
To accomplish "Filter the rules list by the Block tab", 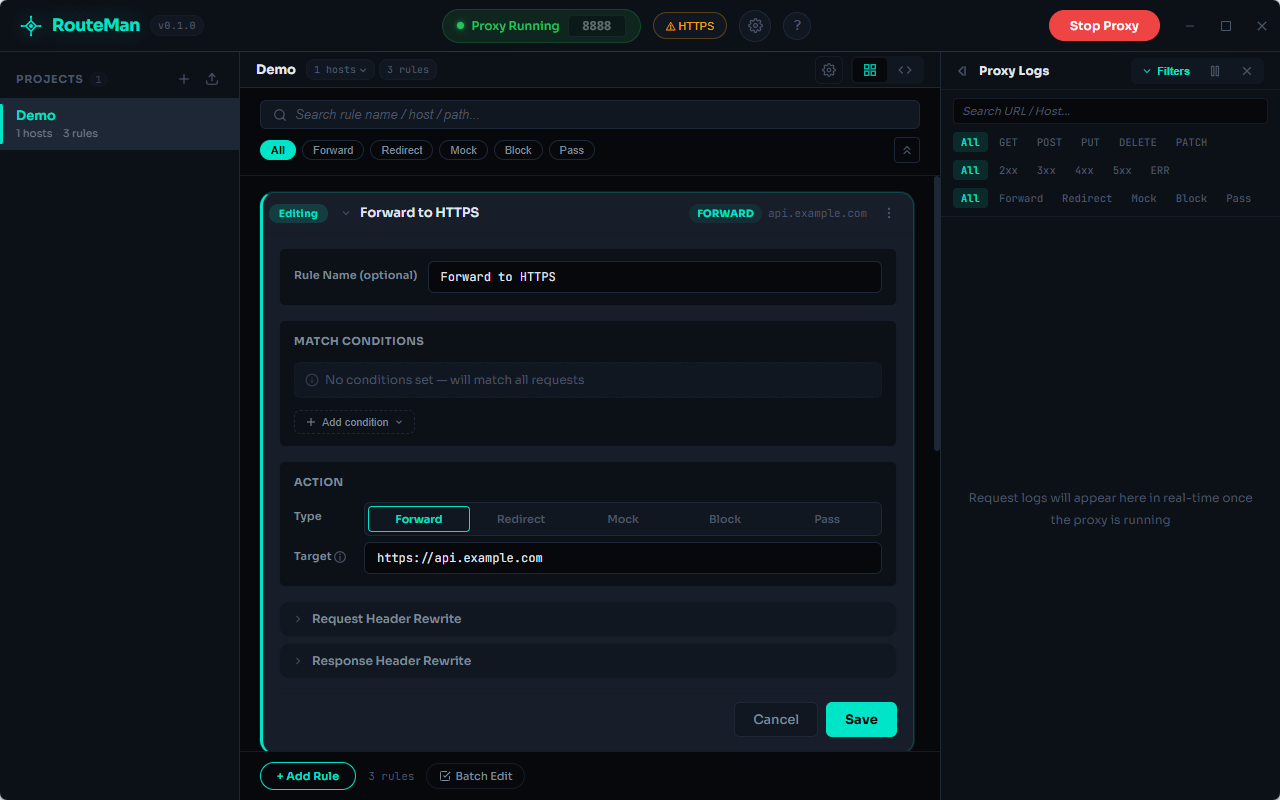I will point(518,150).
